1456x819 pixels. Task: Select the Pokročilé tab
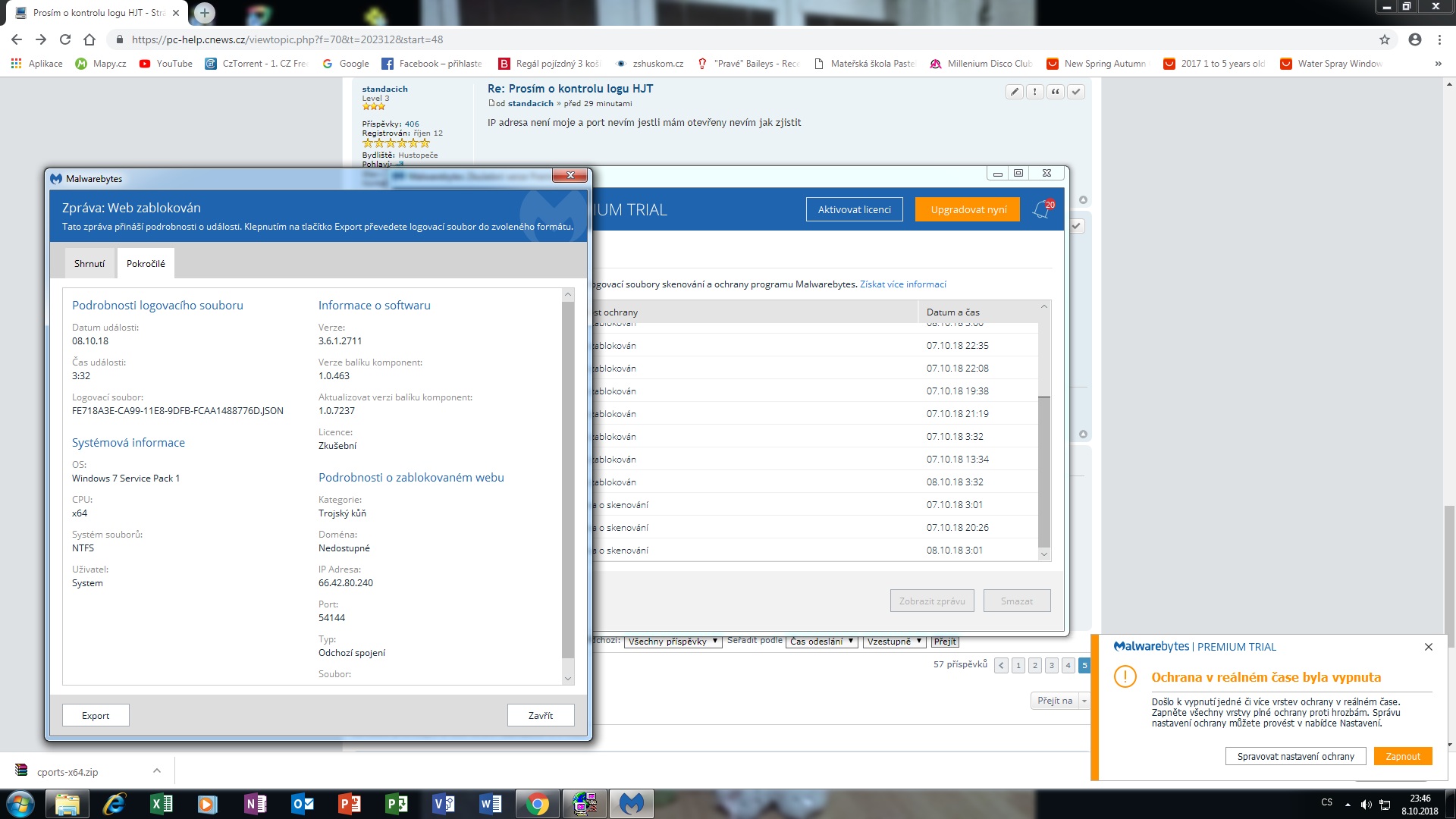coord(146,264)
